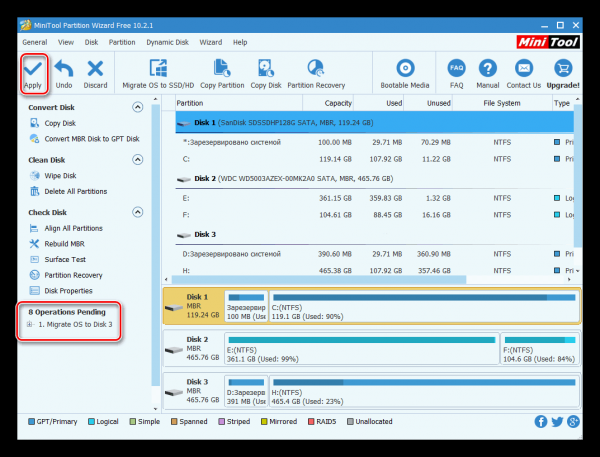Viewport: 600px width, 457px height.
Task: Select C:(NTFS) block on Disk 1 map
Action: point(424,307)
